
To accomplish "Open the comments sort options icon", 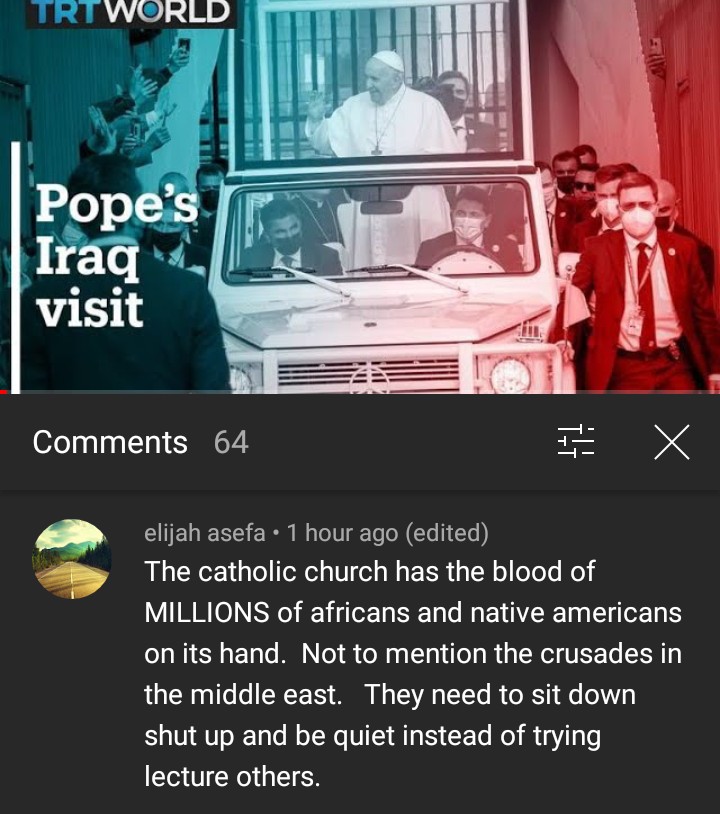I will click(576, 442).
